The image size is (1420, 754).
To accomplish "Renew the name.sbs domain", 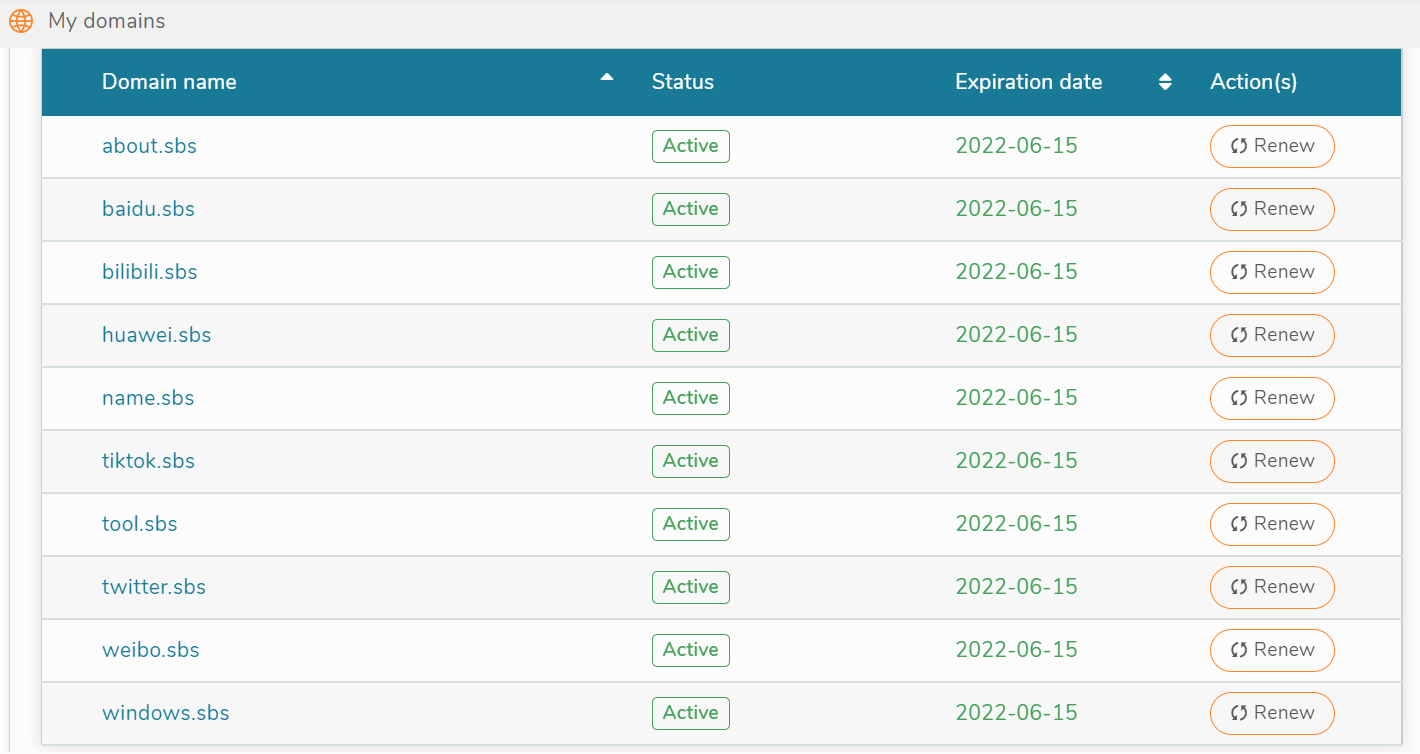I will pos(1272,398).
